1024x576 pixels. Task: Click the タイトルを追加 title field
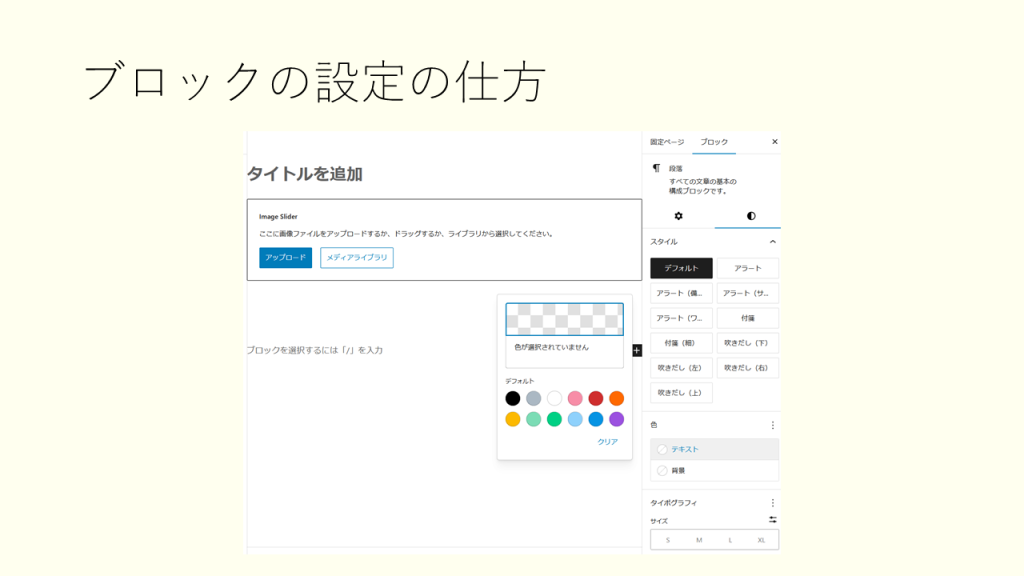(x=305, y=174)
